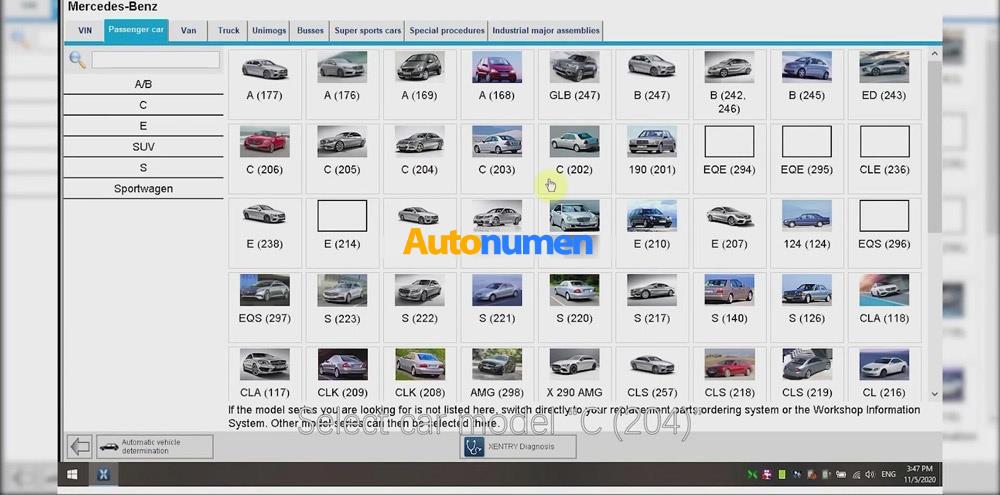
Task: Filter models by SUV category
Action: (143, 147)
